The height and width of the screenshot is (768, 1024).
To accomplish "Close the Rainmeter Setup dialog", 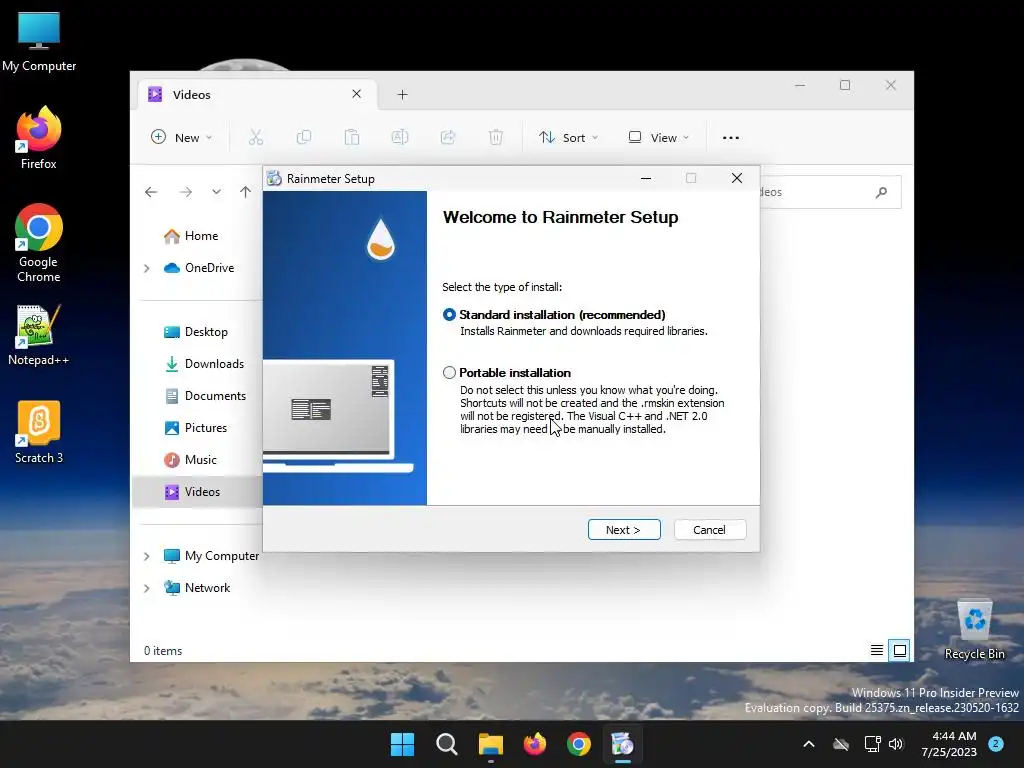I will [x=737, y=178].
